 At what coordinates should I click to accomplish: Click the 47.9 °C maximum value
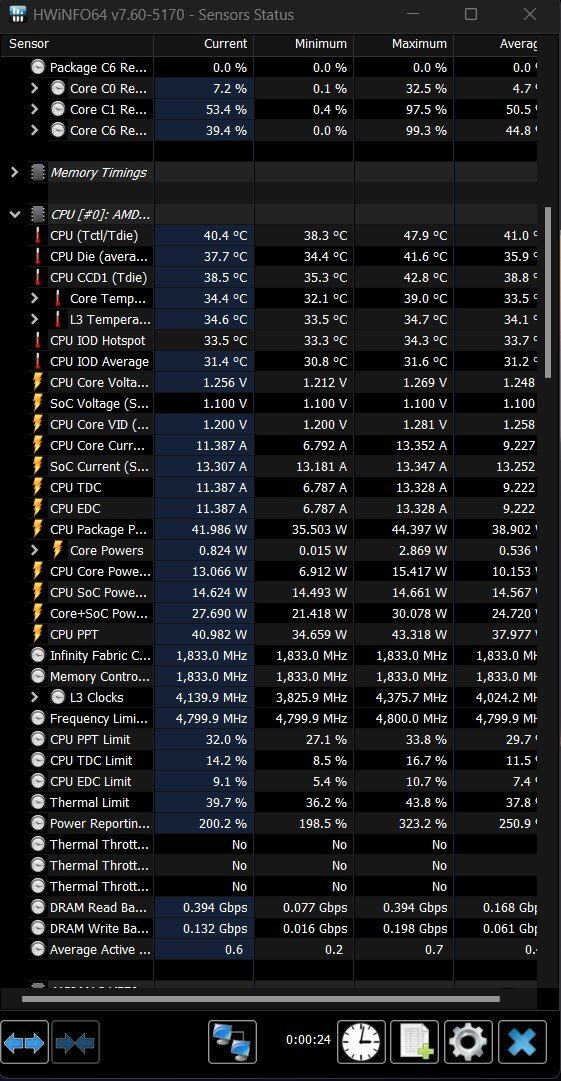click(425, 236)
